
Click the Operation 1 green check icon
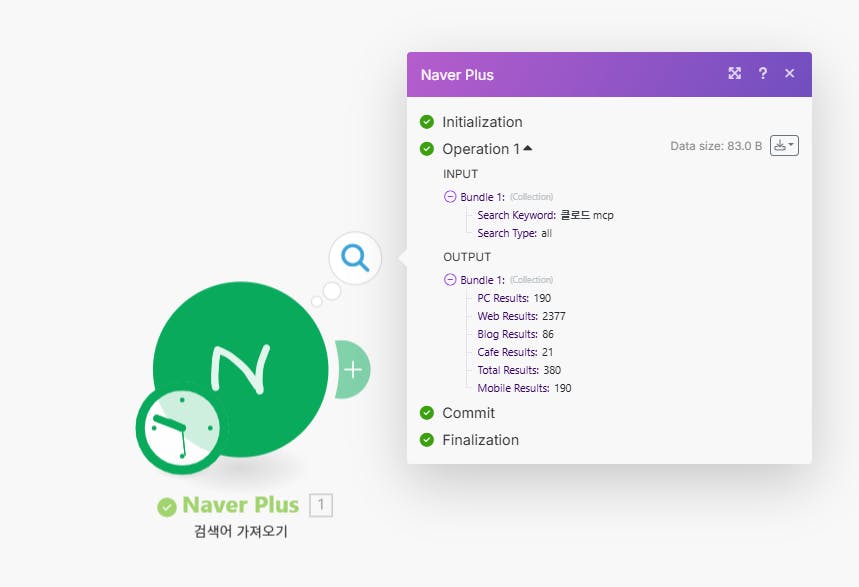[427, 149]
